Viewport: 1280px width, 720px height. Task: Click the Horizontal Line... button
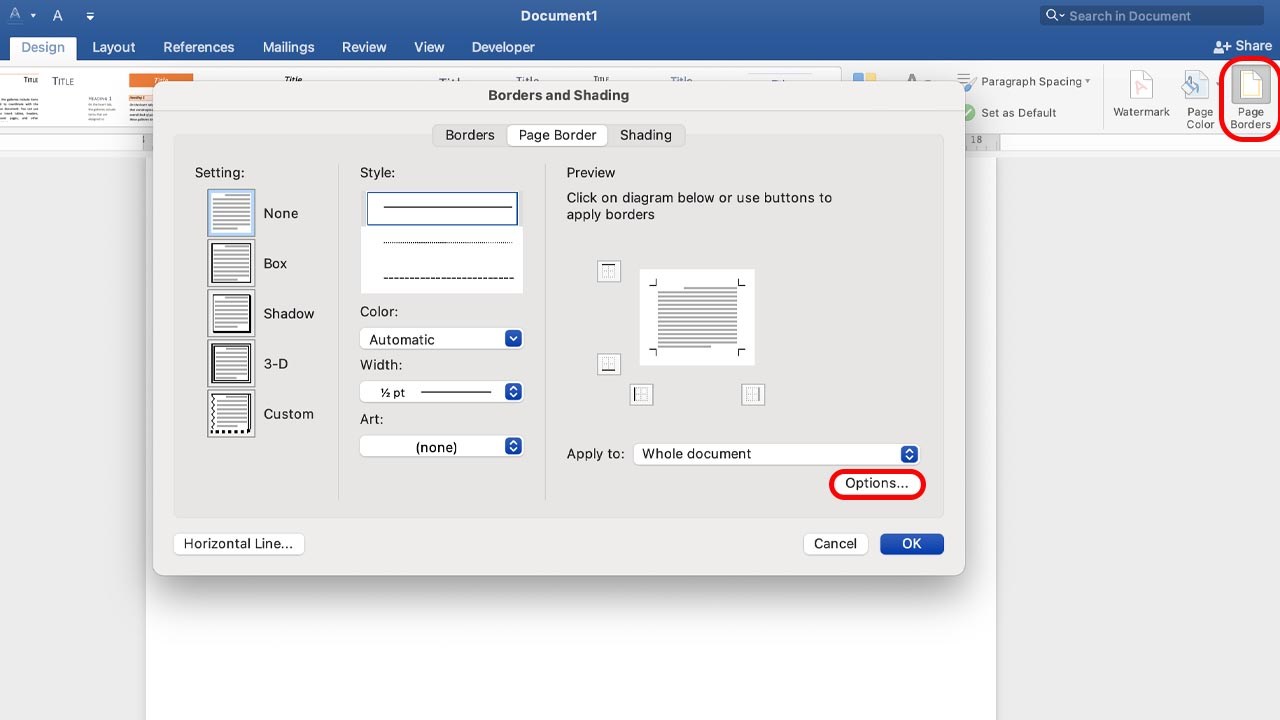239,544
